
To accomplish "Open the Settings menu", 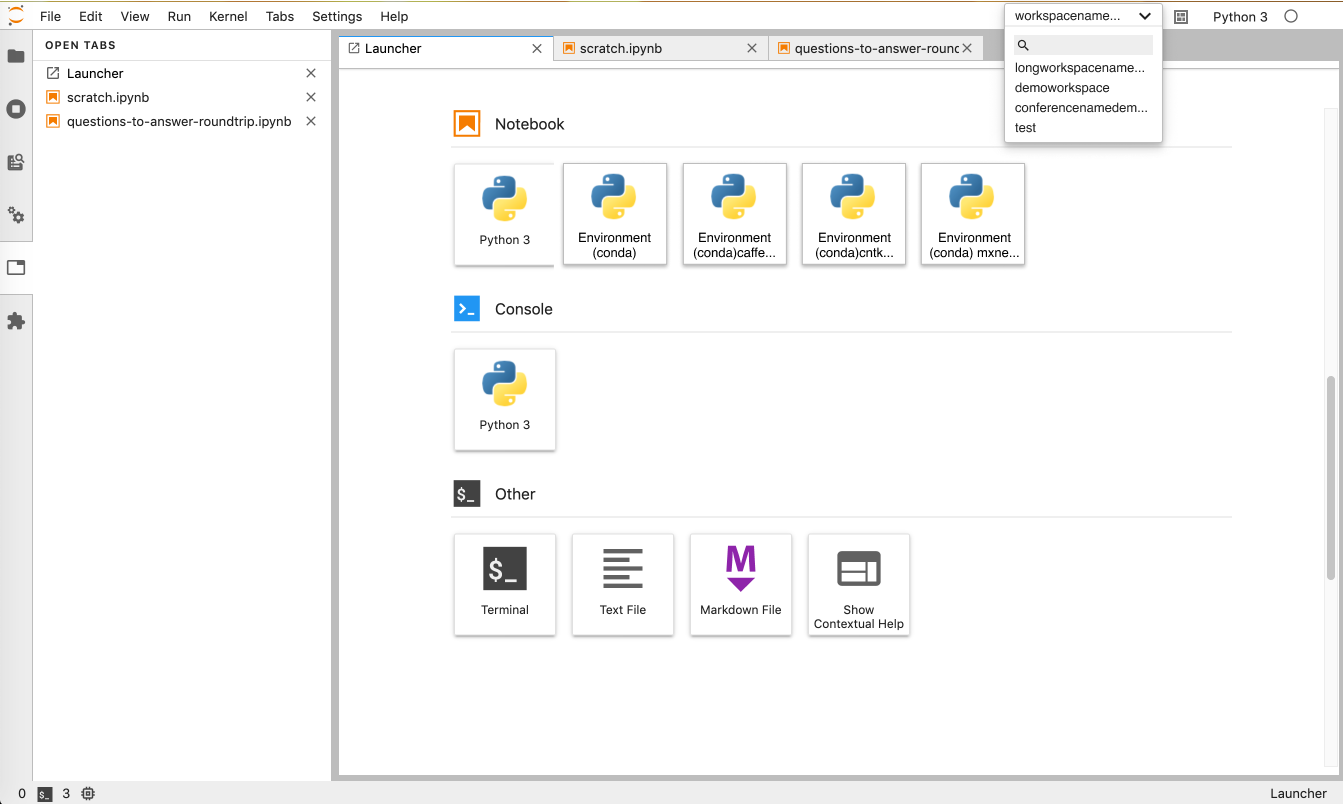I will point(337,16).
